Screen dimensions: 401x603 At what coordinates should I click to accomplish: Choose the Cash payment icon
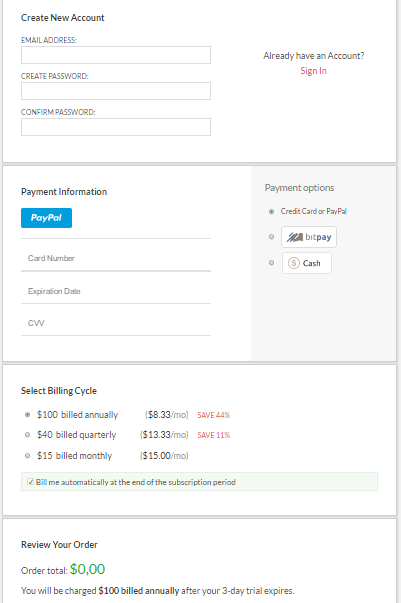(306, 263)
